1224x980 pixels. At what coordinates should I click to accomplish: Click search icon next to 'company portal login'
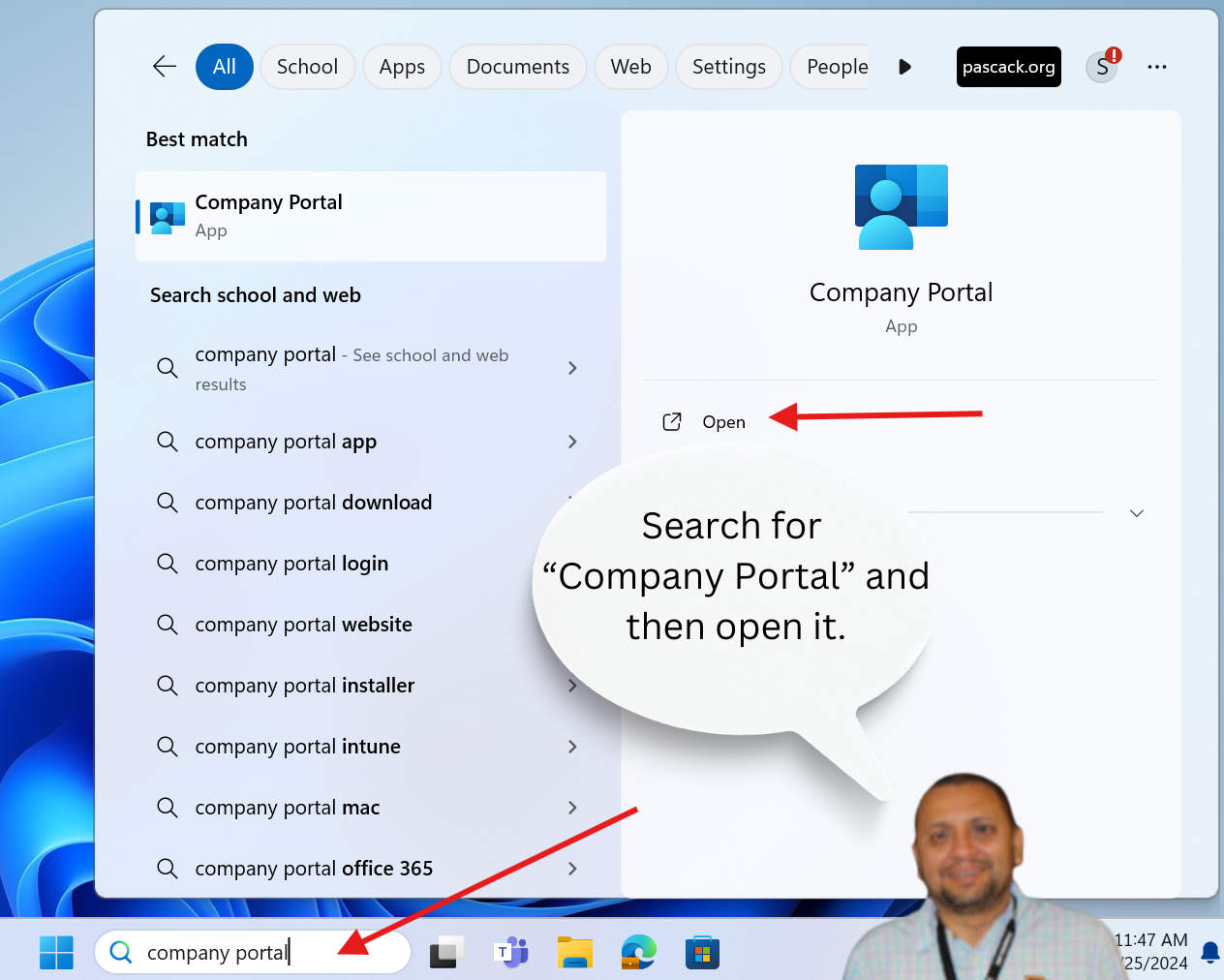point(168,564)
